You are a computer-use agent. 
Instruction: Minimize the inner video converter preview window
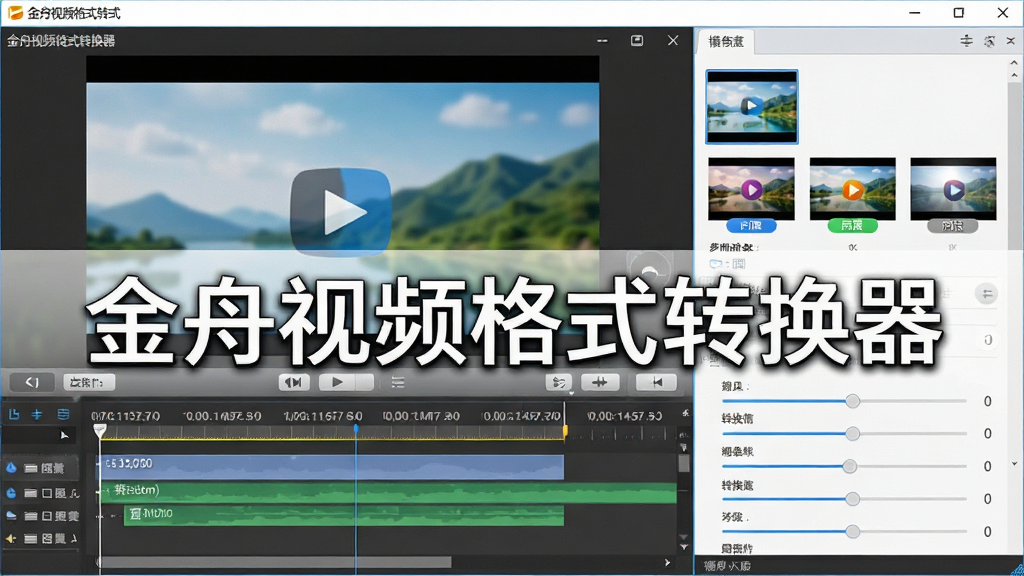pyautogui.click(x=602, y=40)
